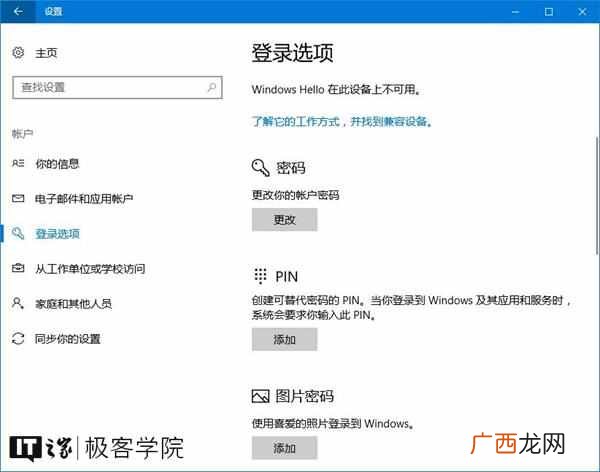Click 添加 button under 图片密码
600x472 pixels.
tap(284, 448)
